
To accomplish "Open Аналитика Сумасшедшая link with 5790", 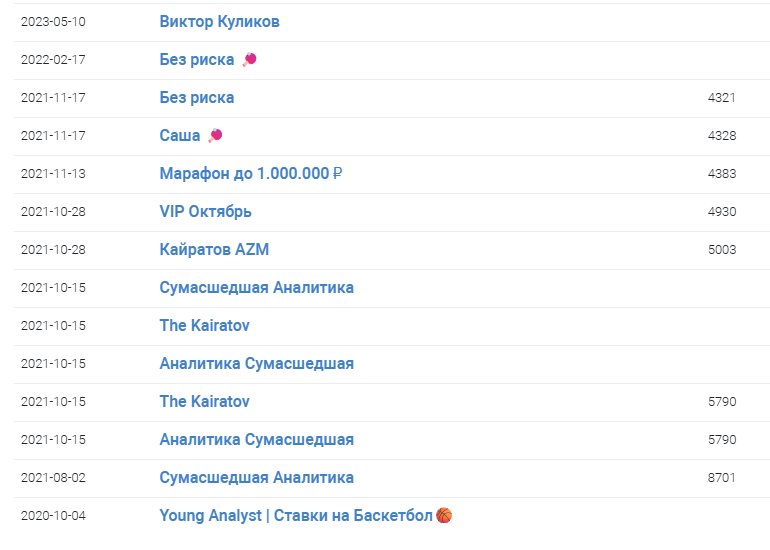I will pos(256,440).
